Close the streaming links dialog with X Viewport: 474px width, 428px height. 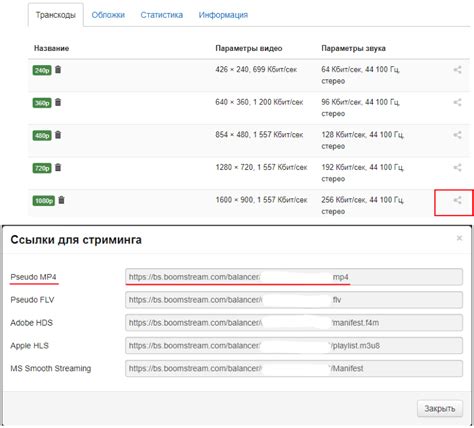(459, 238)
